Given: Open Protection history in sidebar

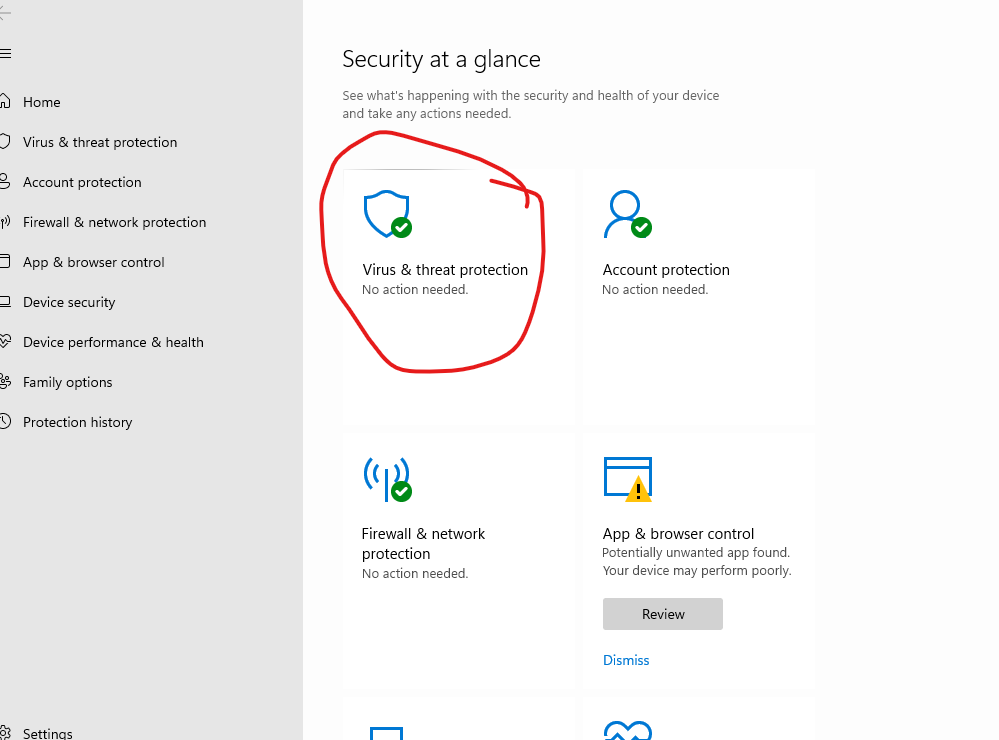Looking at the screenshot, I should point(78,423).
